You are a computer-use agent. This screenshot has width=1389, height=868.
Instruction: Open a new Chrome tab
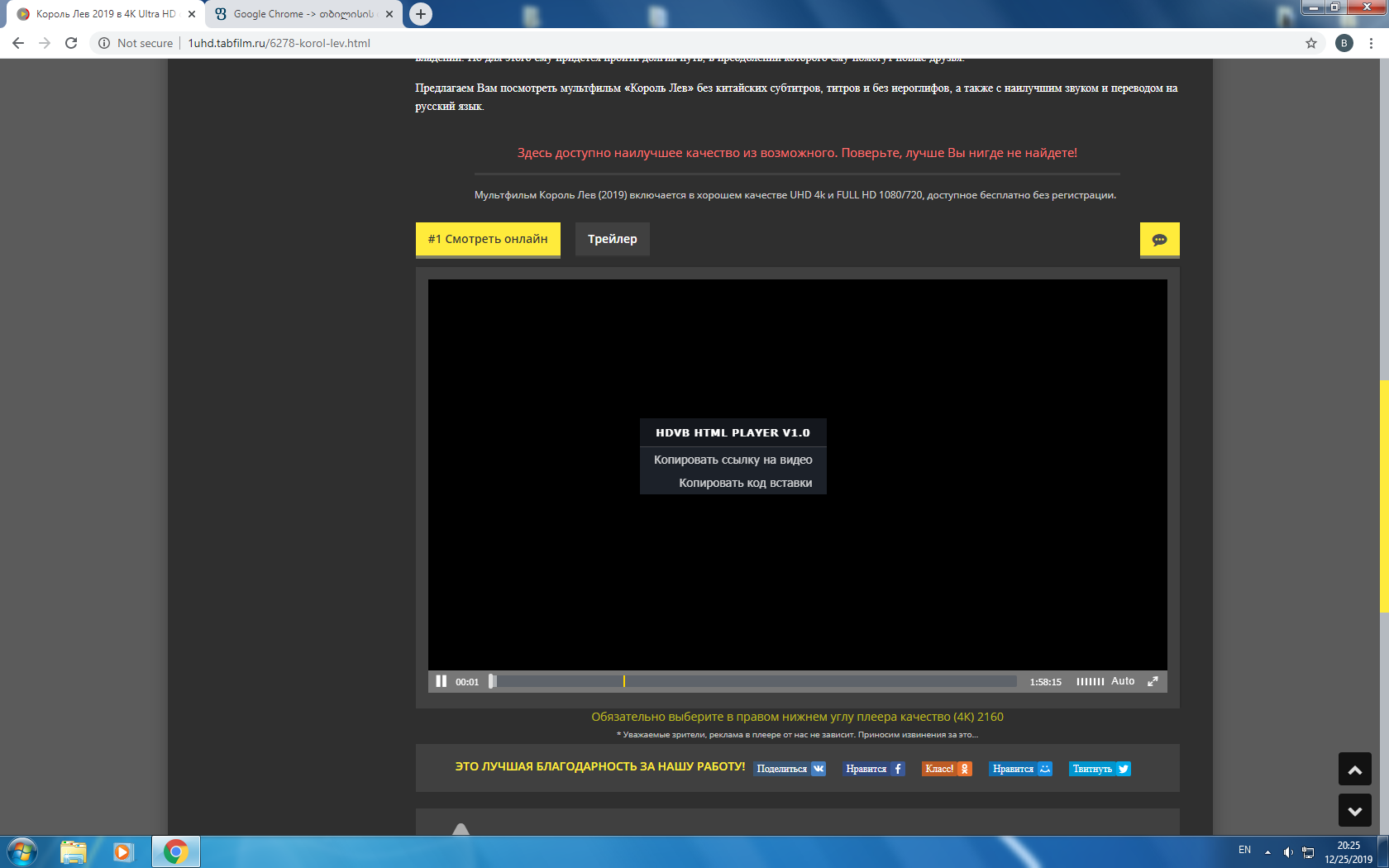pos(421,14)
